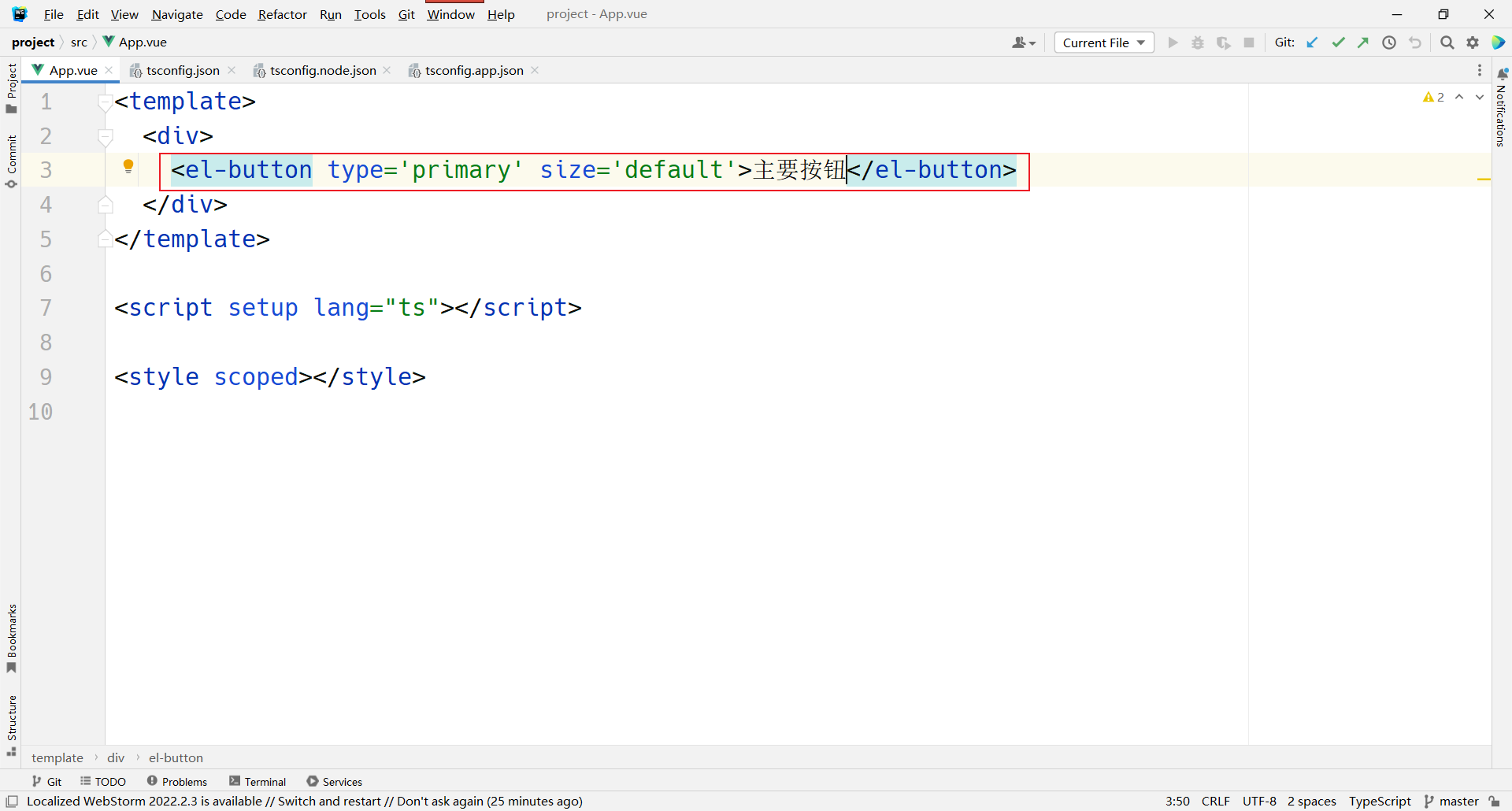Click the JetBrains Toolbox icon at top right
The height and width of the screenshot is (811, 1512).
(x=1499, y=43)
